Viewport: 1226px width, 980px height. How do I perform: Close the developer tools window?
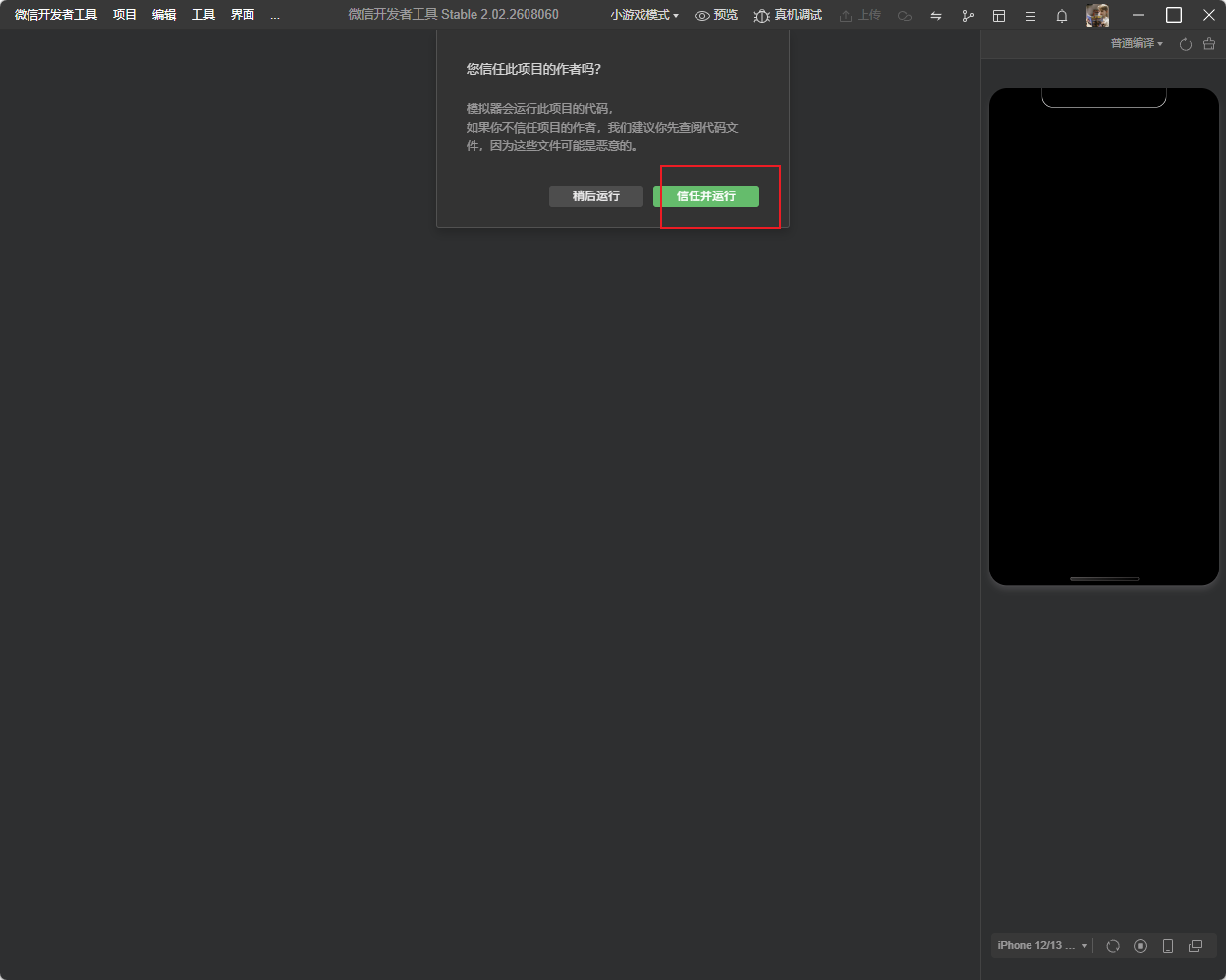pyautogui.click(x=1209, y=15)
